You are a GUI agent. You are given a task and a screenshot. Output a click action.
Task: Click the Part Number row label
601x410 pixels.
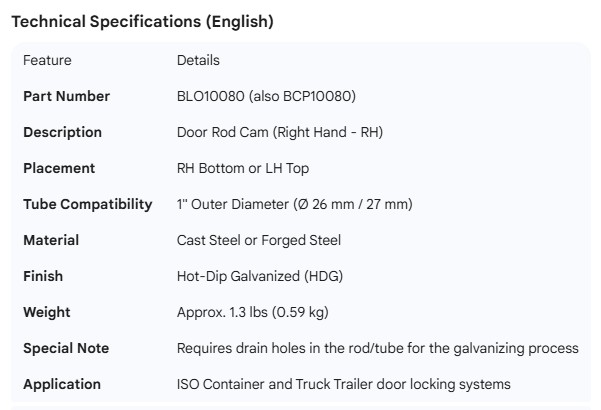tap(66, 96)
